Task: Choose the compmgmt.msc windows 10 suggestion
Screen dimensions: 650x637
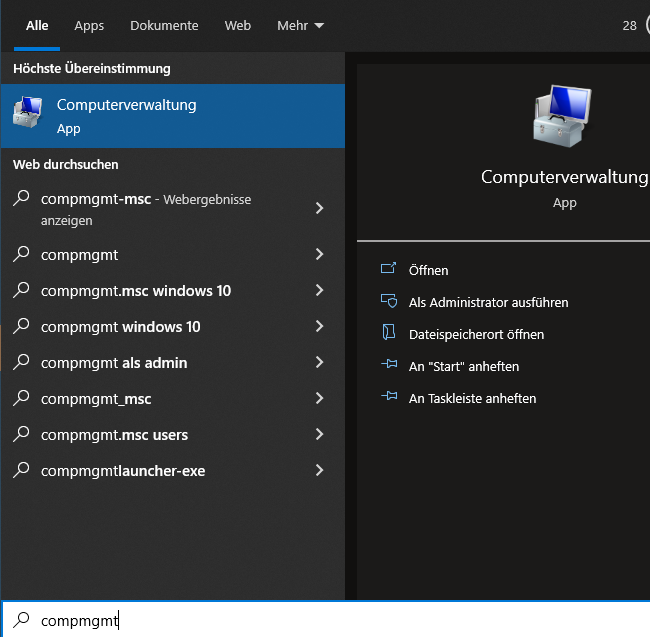Action: (173, 291)
